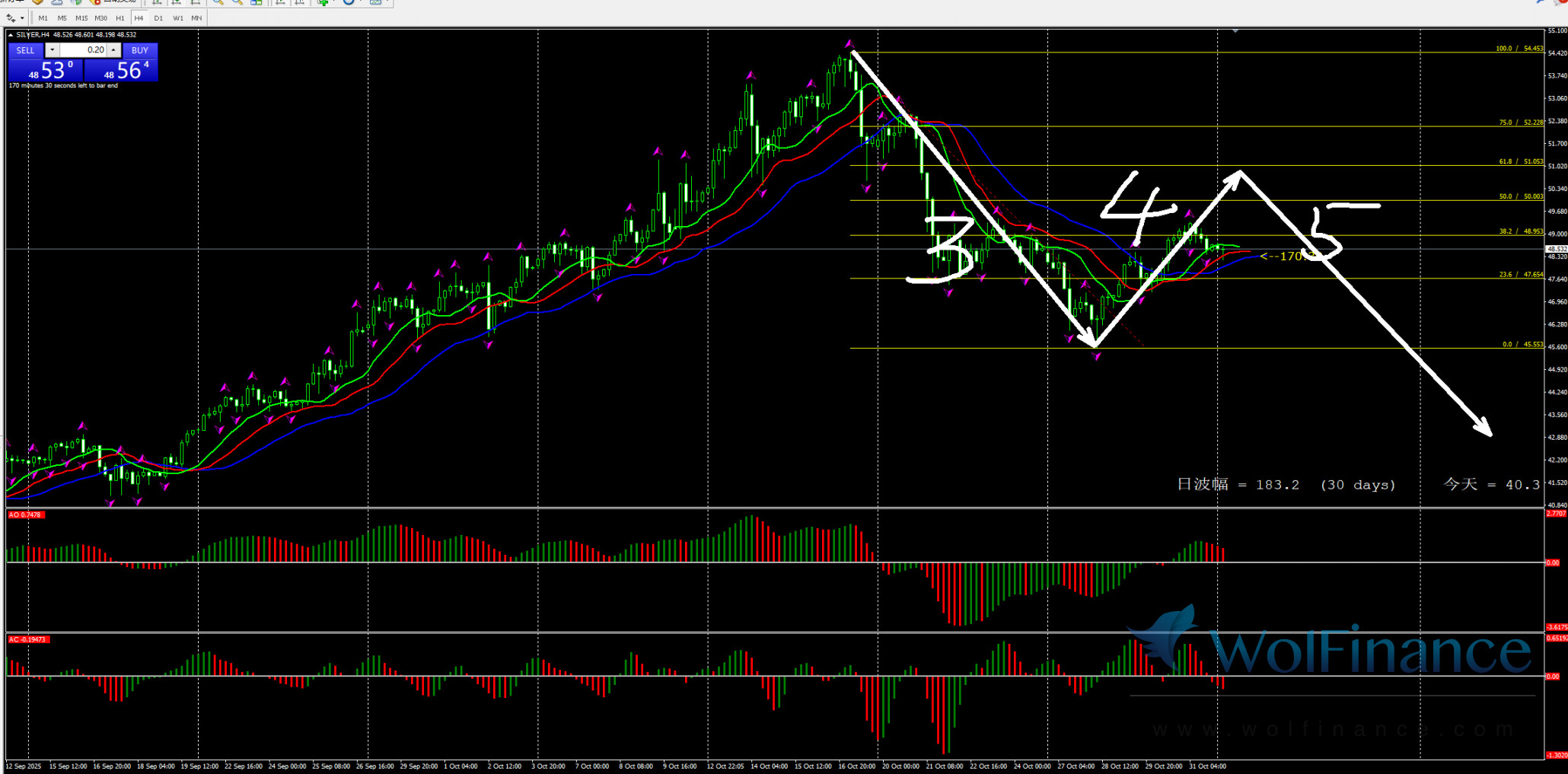The image size is (1568, 774).
Task: Click the SELL button in one-click panel
Action: pos(25,50)
